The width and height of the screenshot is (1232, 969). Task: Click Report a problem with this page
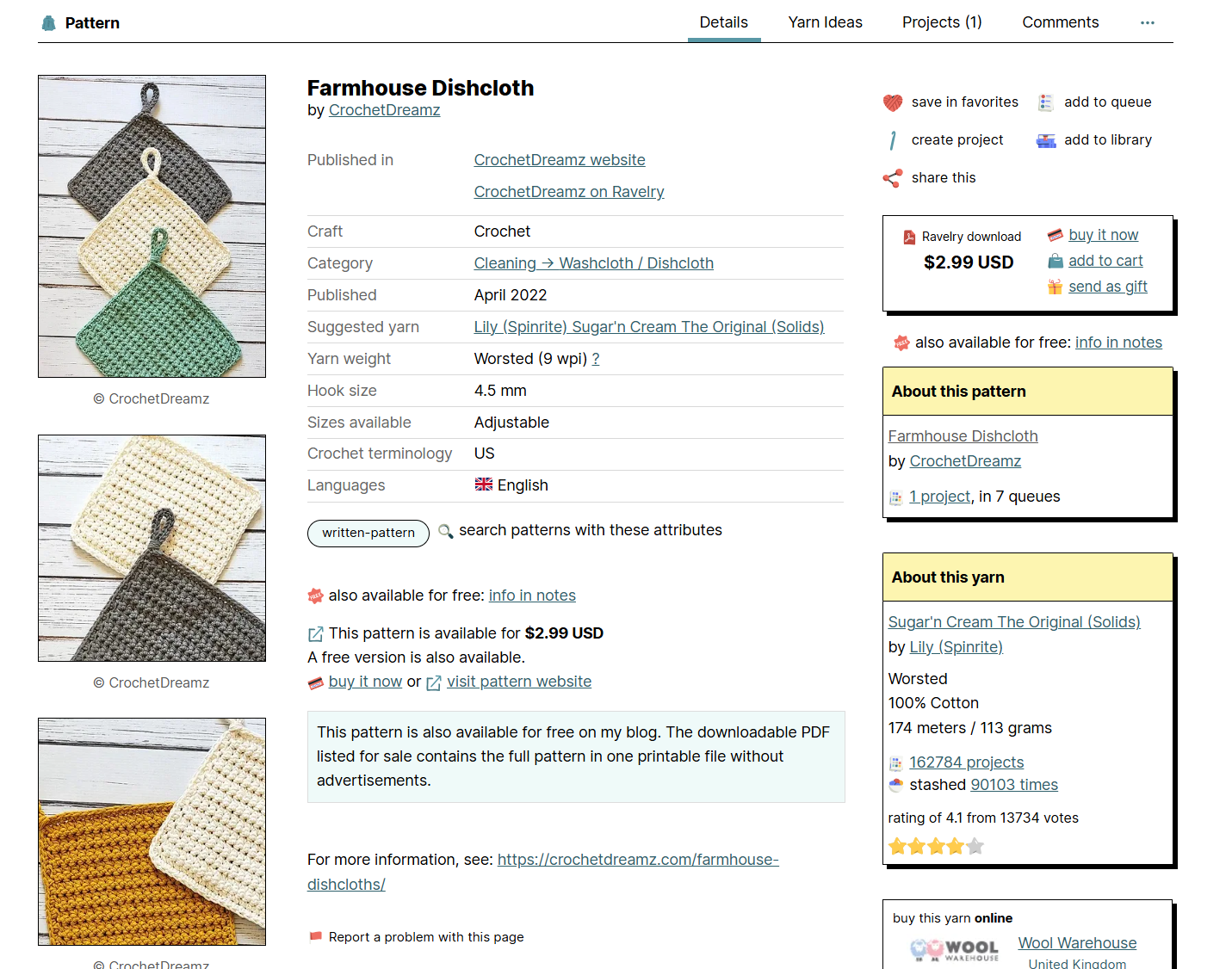(x=426, y=937)
